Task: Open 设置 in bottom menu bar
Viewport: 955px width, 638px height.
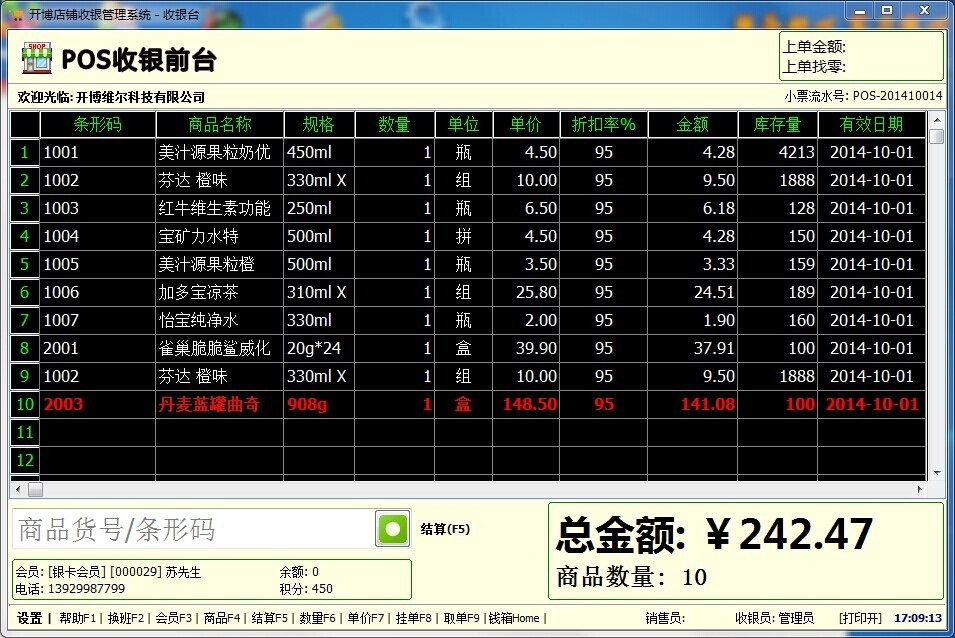Action: click(29, 618)
